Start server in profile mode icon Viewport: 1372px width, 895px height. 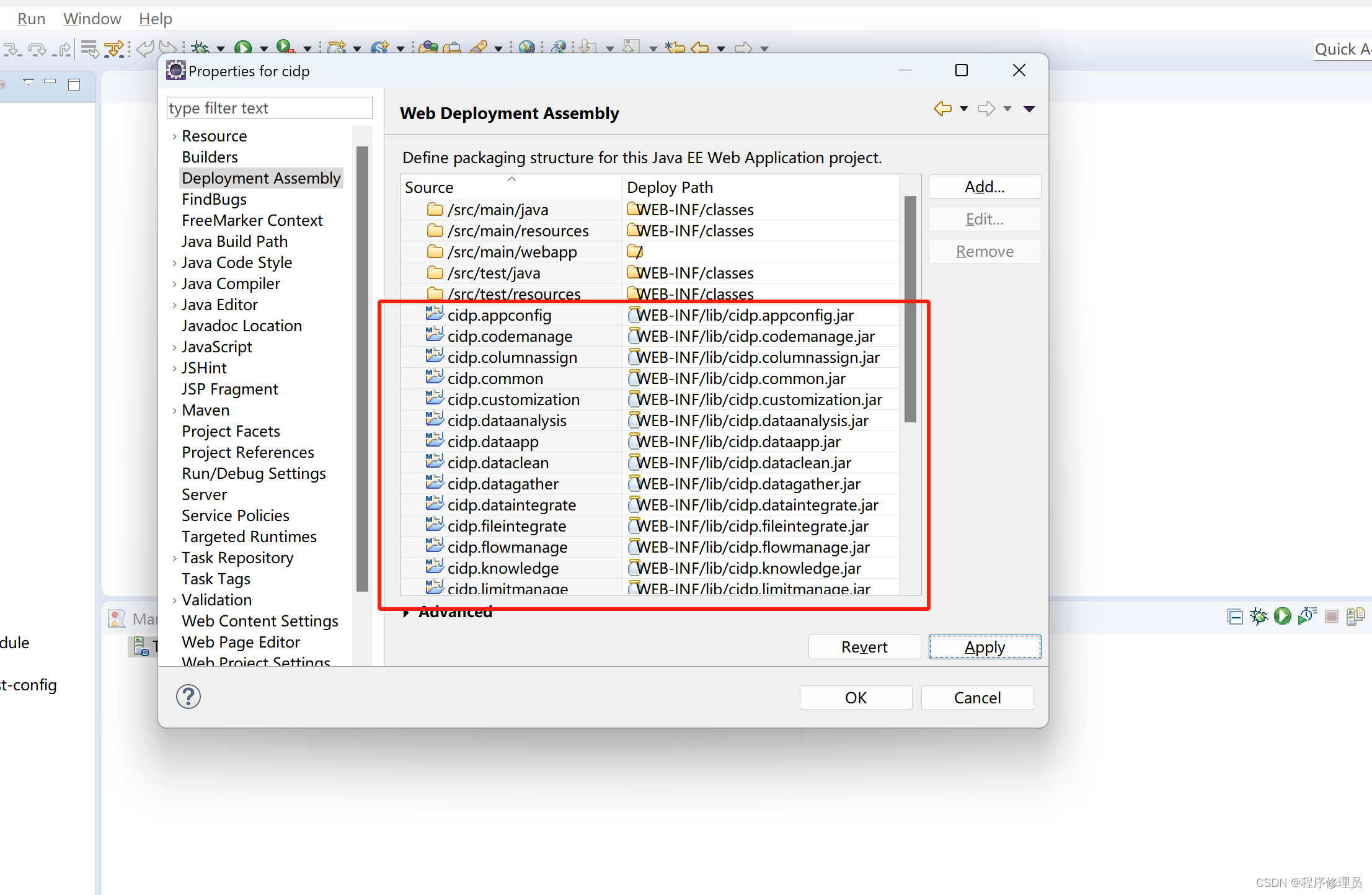click(1307, 616)
